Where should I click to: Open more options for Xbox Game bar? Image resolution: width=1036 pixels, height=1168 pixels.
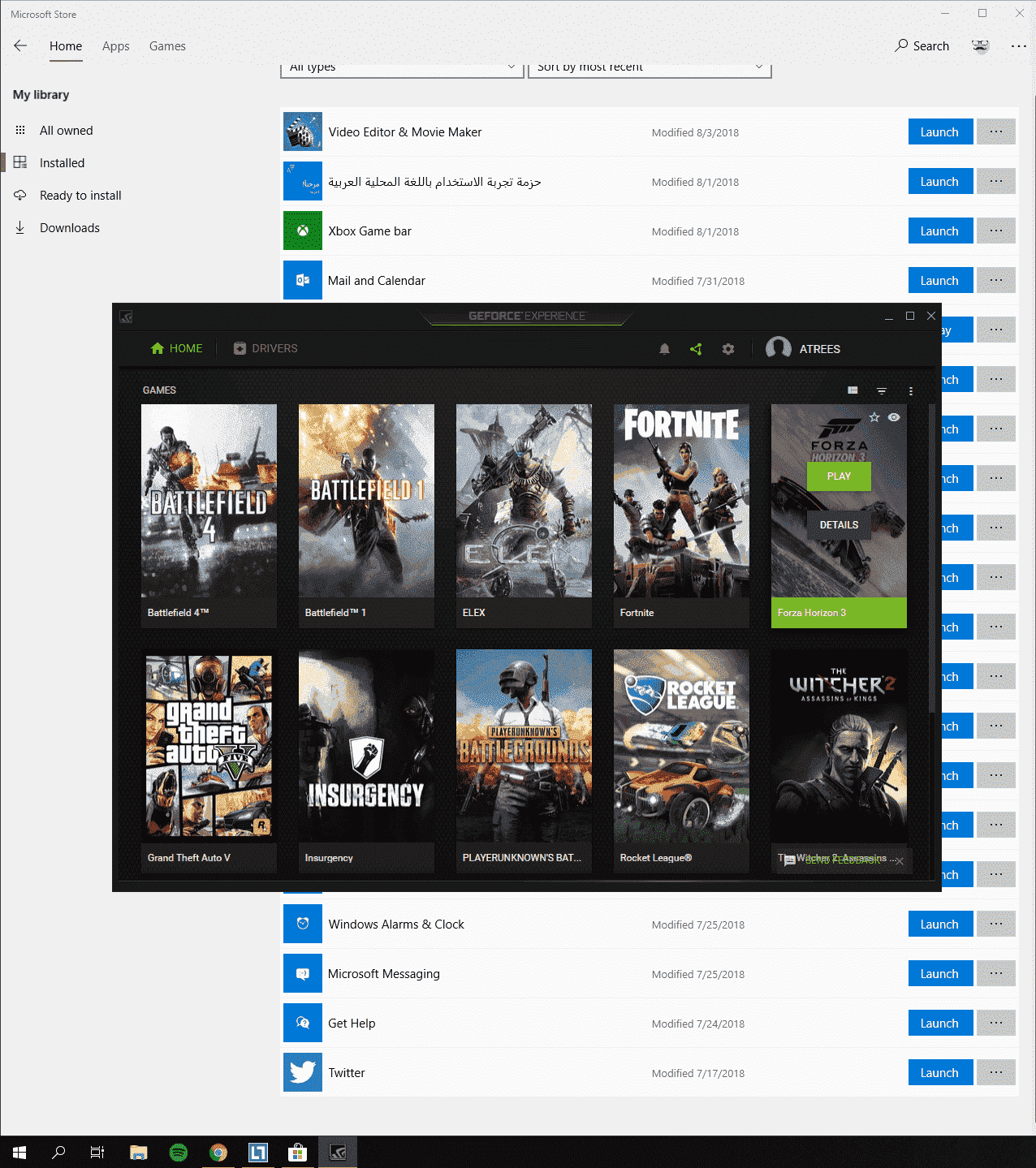[x=996, y=231]
